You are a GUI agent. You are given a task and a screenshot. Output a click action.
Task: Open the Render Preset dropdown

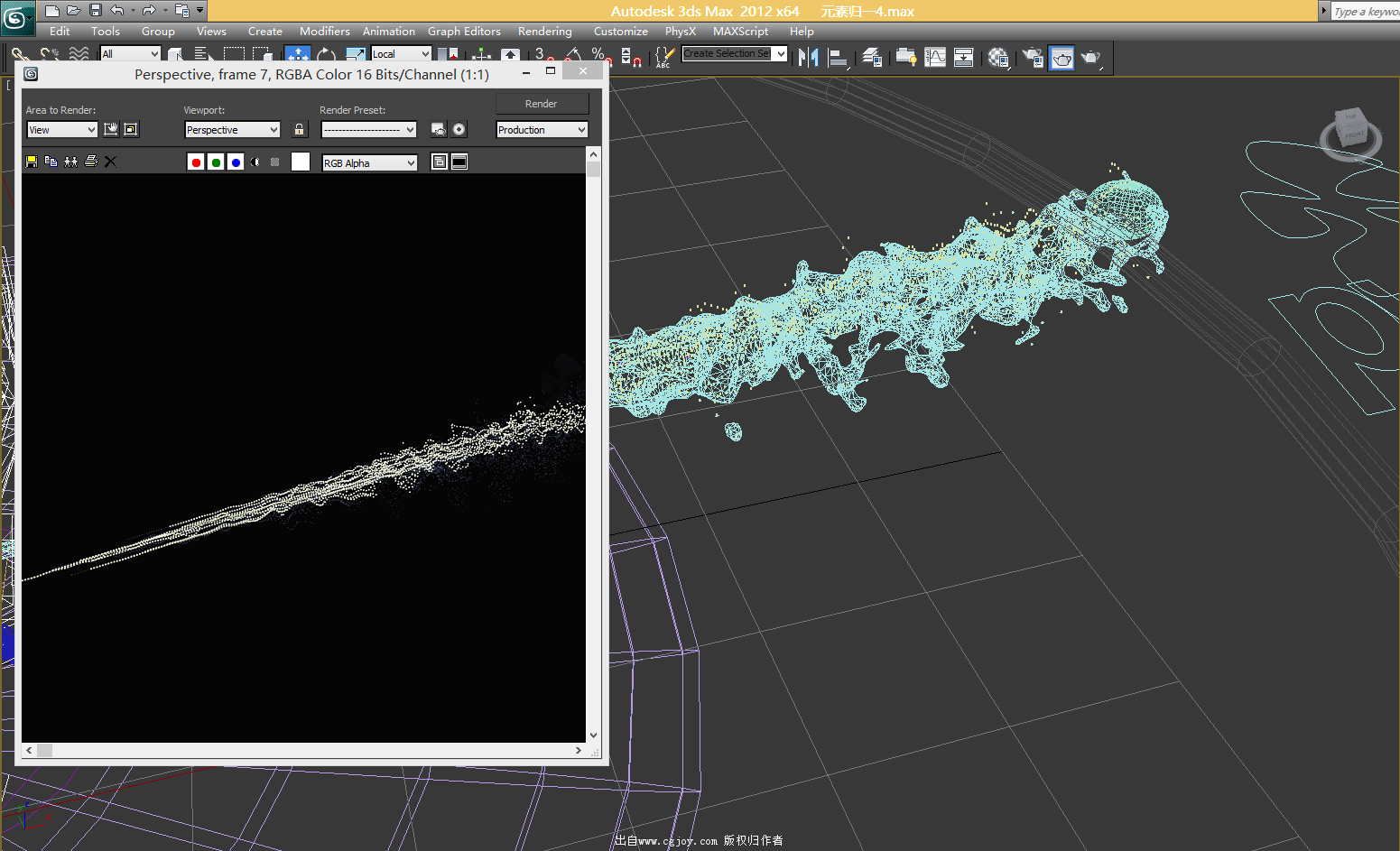[x=368, y=130]
